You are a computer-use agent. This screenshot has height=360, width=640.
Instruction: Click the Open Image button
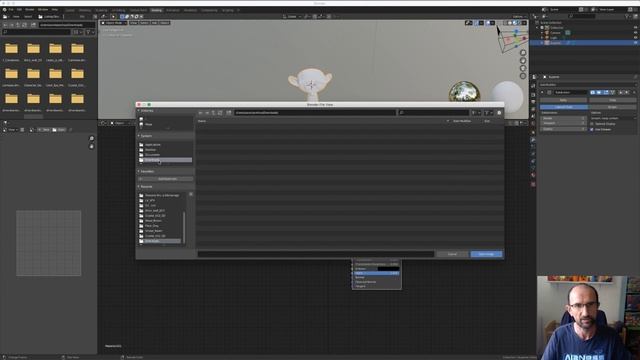pyautogui.click(x=486, y=254)
